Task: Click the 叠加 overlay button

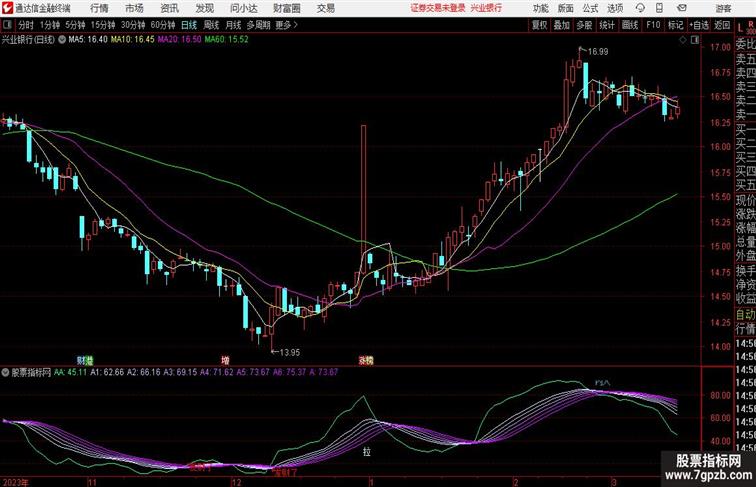Action: click(x=562, y=25)
